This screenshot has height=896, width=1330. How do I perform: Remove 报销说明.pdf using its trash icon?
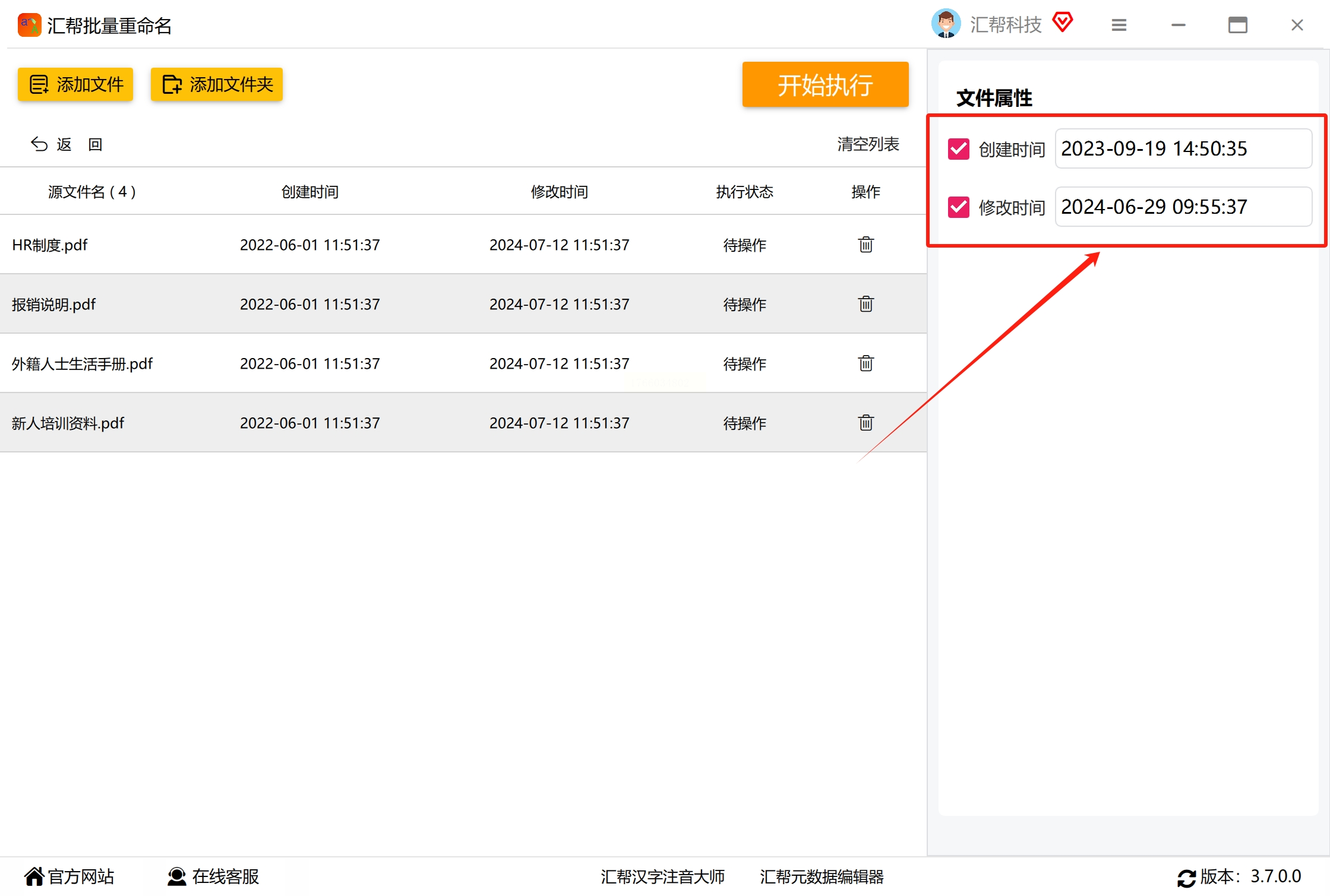pos(865,304)
